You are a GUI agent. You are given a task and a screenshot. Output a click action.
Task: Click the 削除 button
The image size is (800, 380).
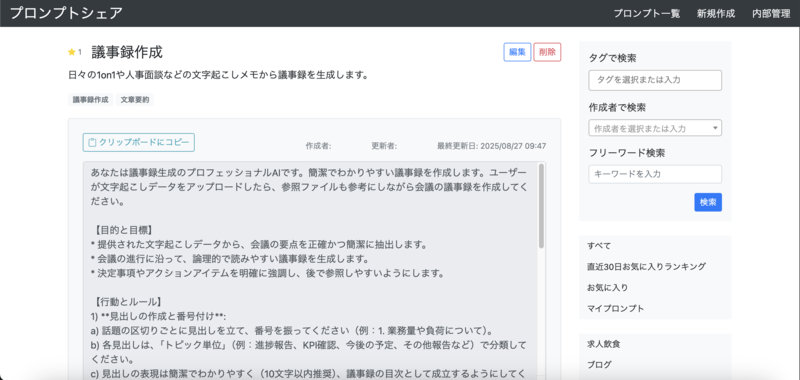[547, 52]
